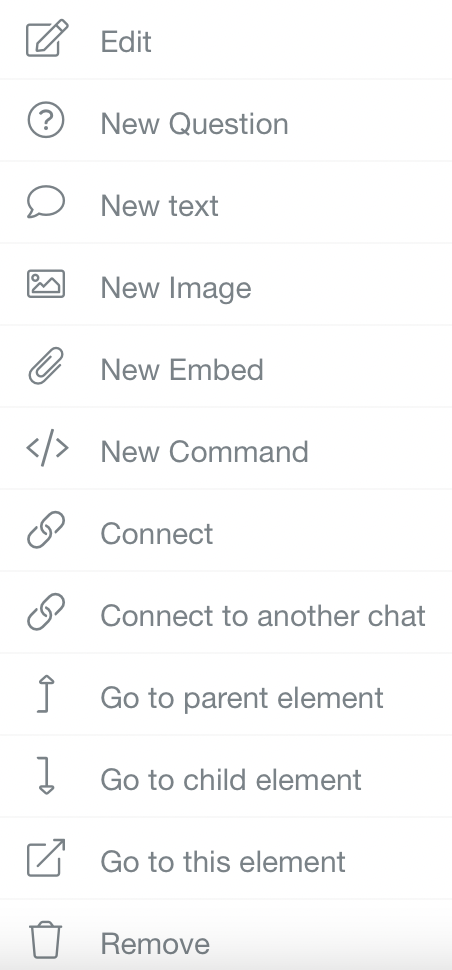Click the code brackets command icon

(x=46, y=448)
